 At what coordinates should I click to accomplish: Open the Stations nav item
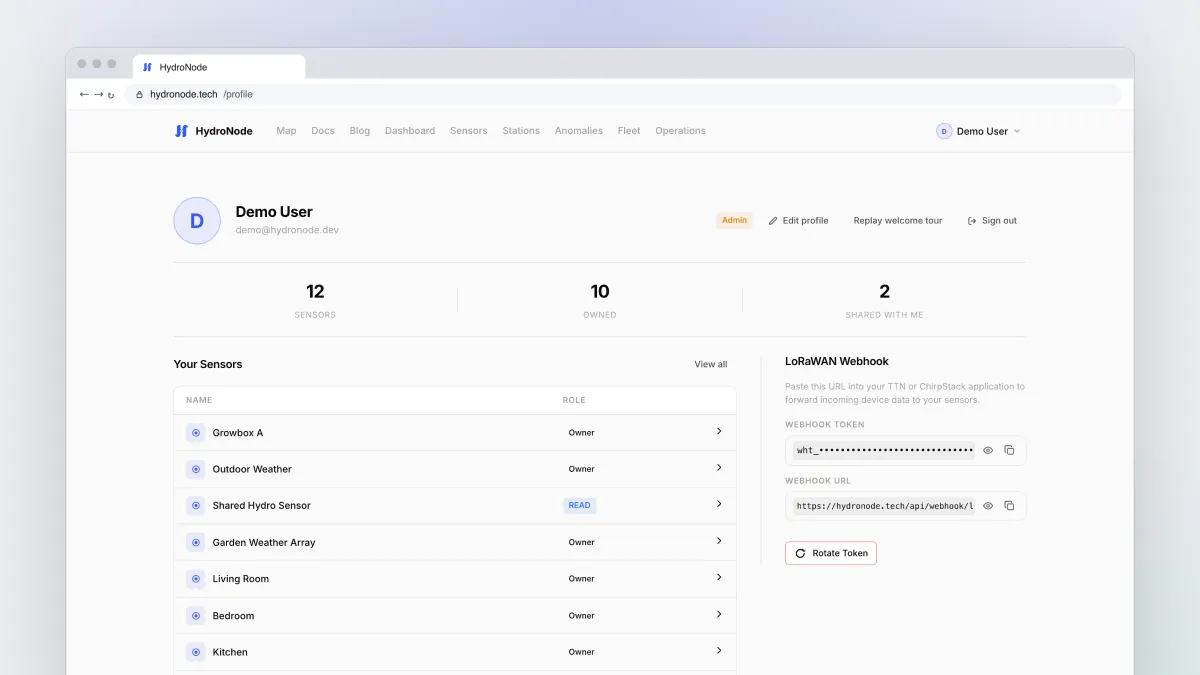pyautogui.click(x=521, y=131)
